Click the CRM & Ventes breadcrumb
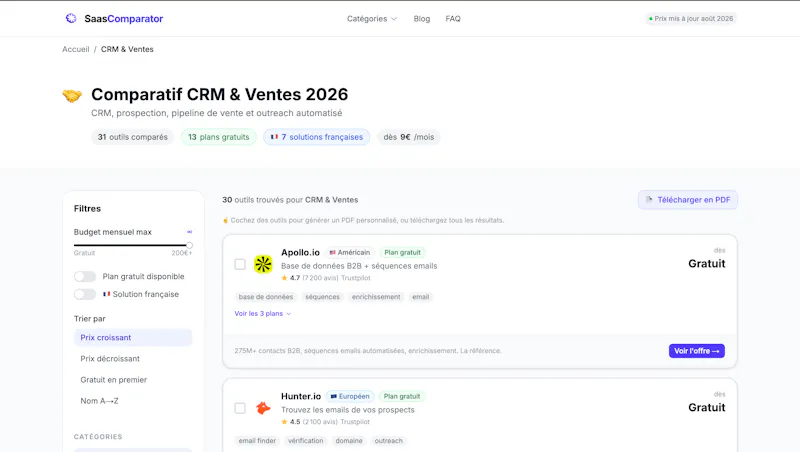The height and width of the screenshot is (452, 800). pos(127,49)
